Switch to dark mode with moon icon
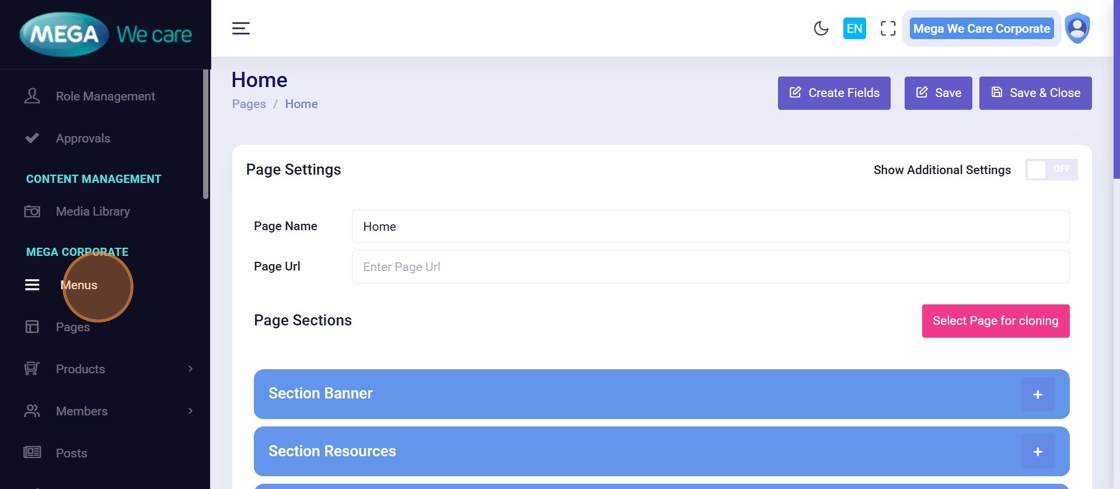The image size is (1120, 489). (821, 29)
